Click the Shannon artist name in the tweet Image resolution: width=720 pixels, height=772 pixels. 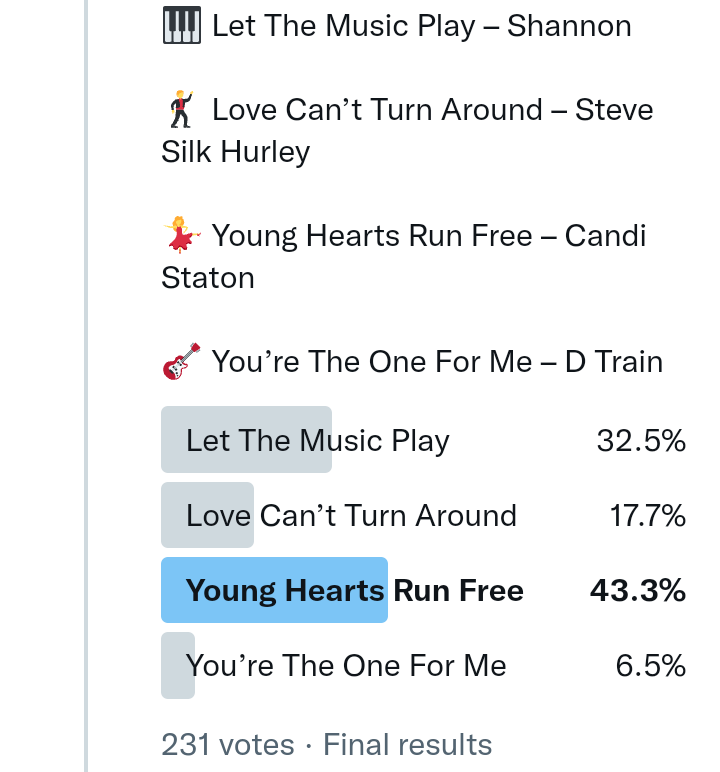coord(569,26)
